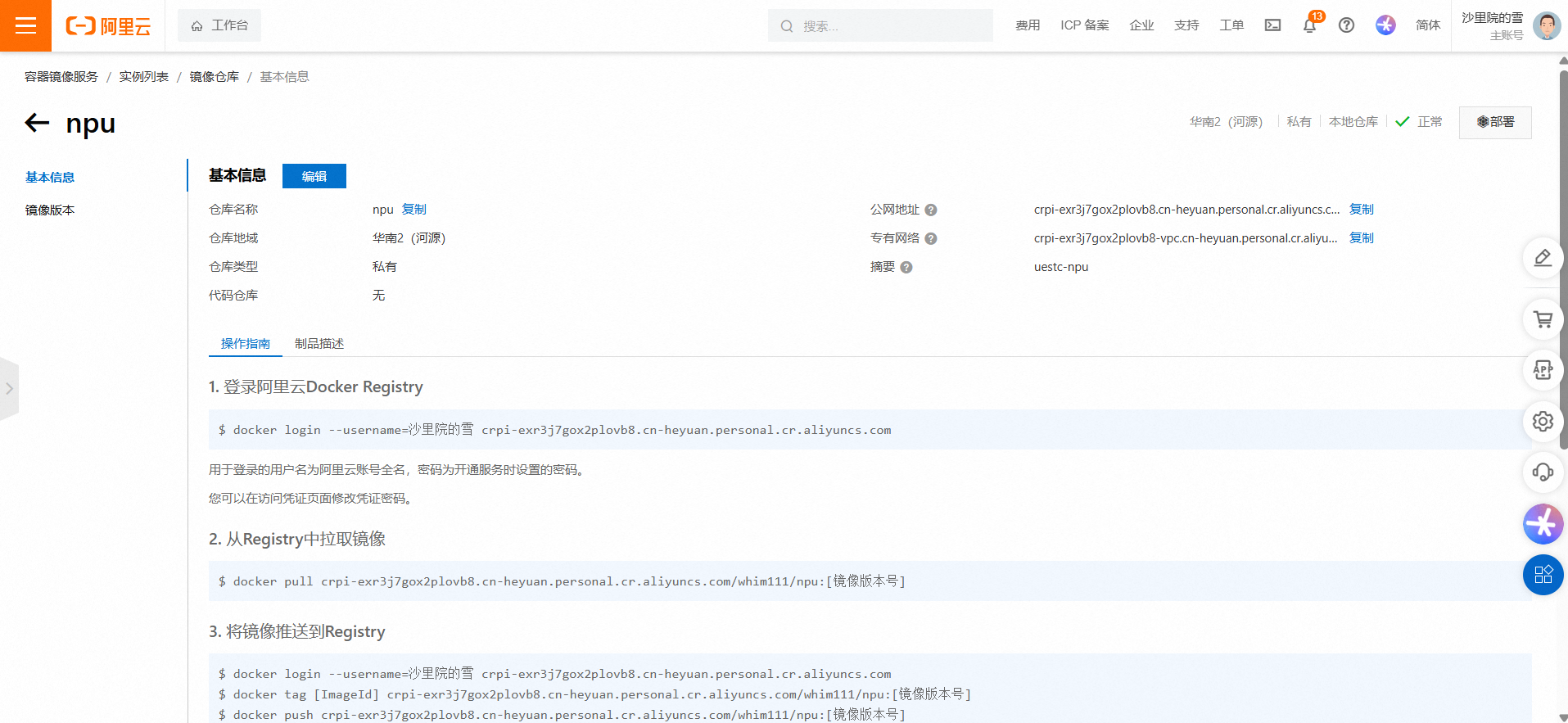Open the 企业 menu
This screenshot has height=723, width=1568.
coord(1141,25)
